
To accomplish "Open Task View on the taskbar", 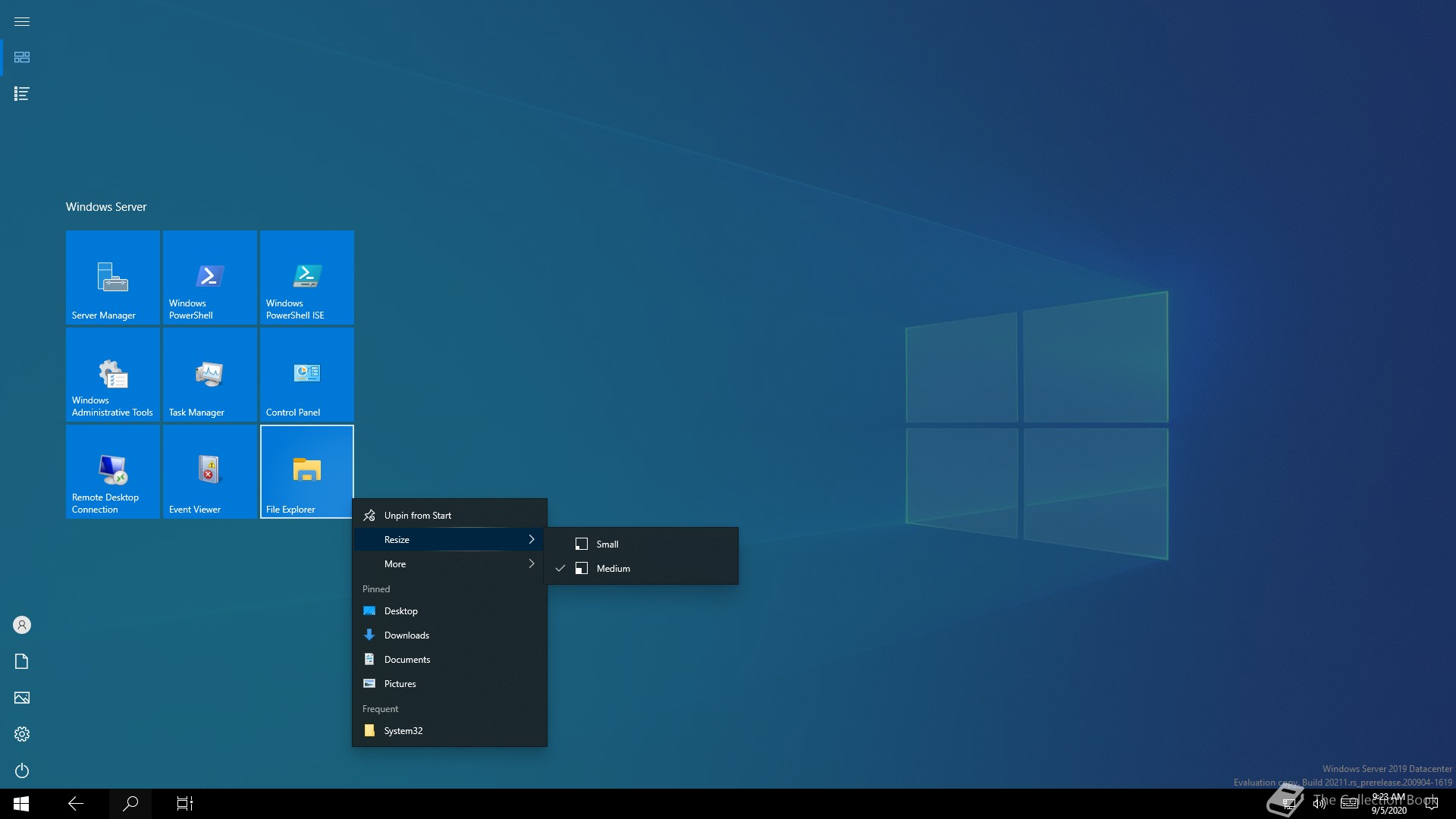I will click(185, 804).
